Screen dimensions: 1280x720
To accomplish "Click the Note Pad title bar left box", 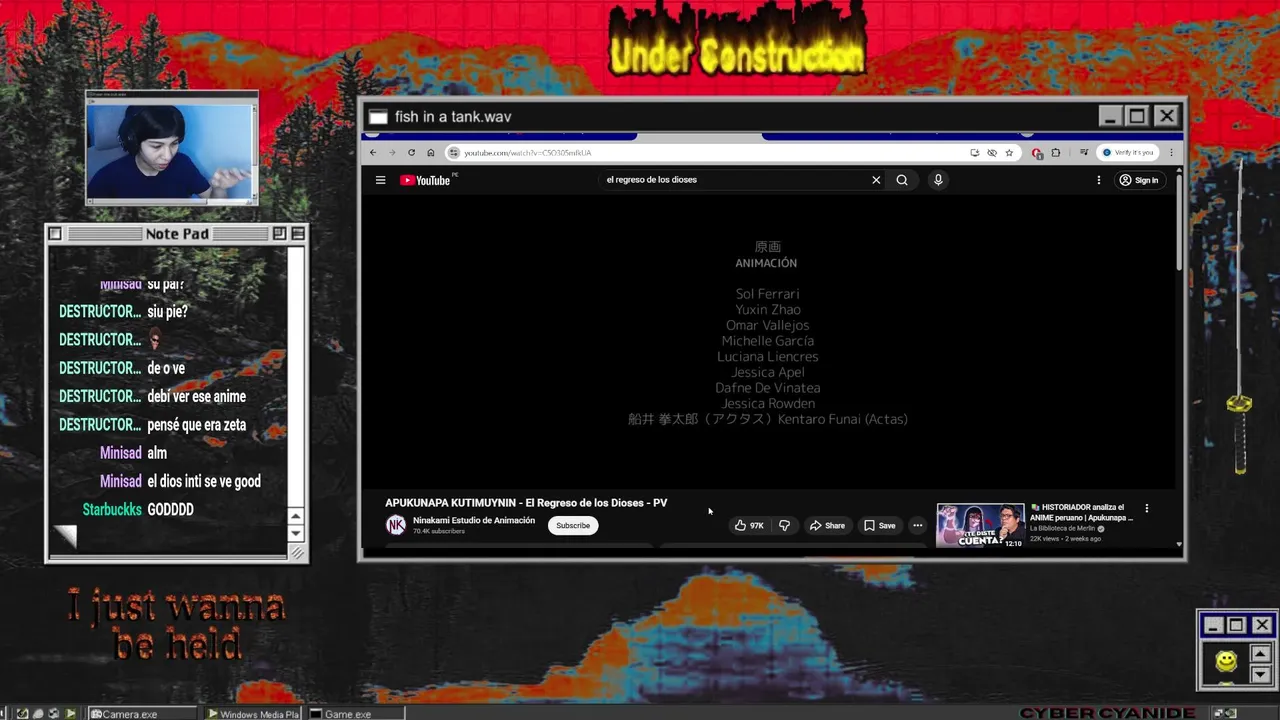I will tap(55, 234).
